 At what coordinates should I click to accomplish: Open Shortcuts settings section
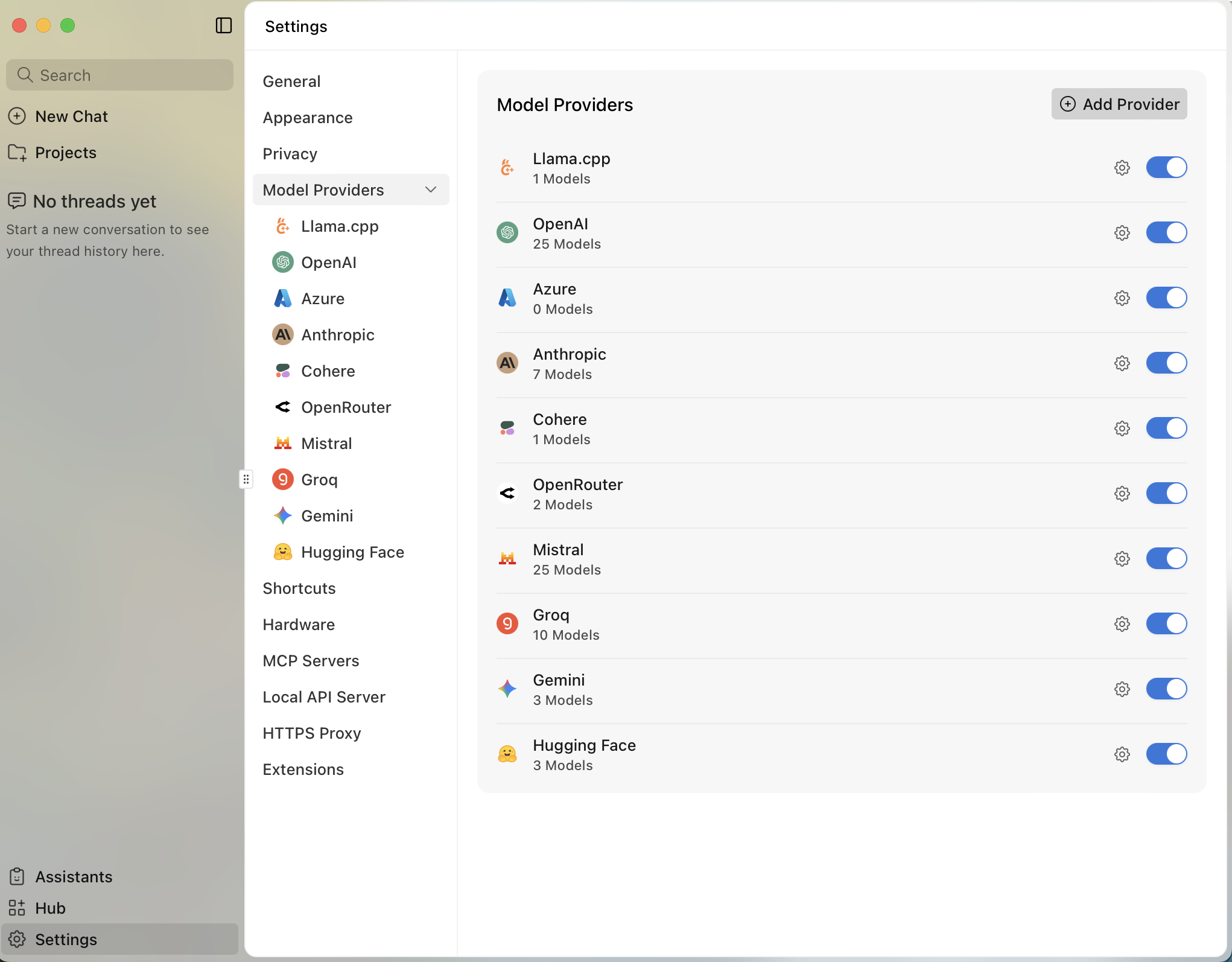pos(351,588)
